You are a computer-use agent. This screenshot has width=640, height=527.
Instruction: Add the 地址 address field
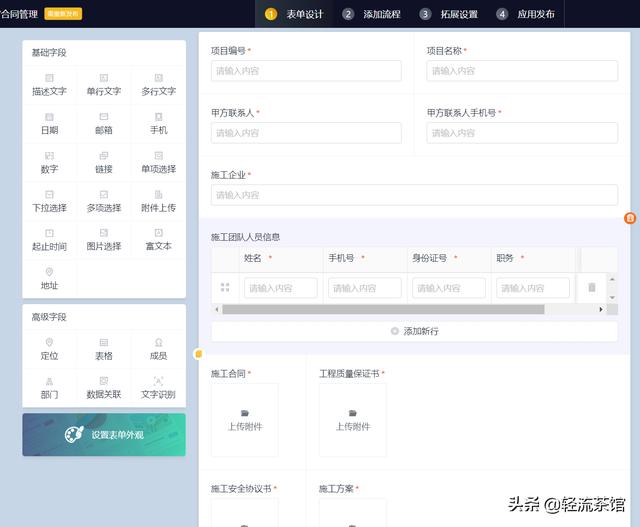pyautogui.click(x=49, y=278)
